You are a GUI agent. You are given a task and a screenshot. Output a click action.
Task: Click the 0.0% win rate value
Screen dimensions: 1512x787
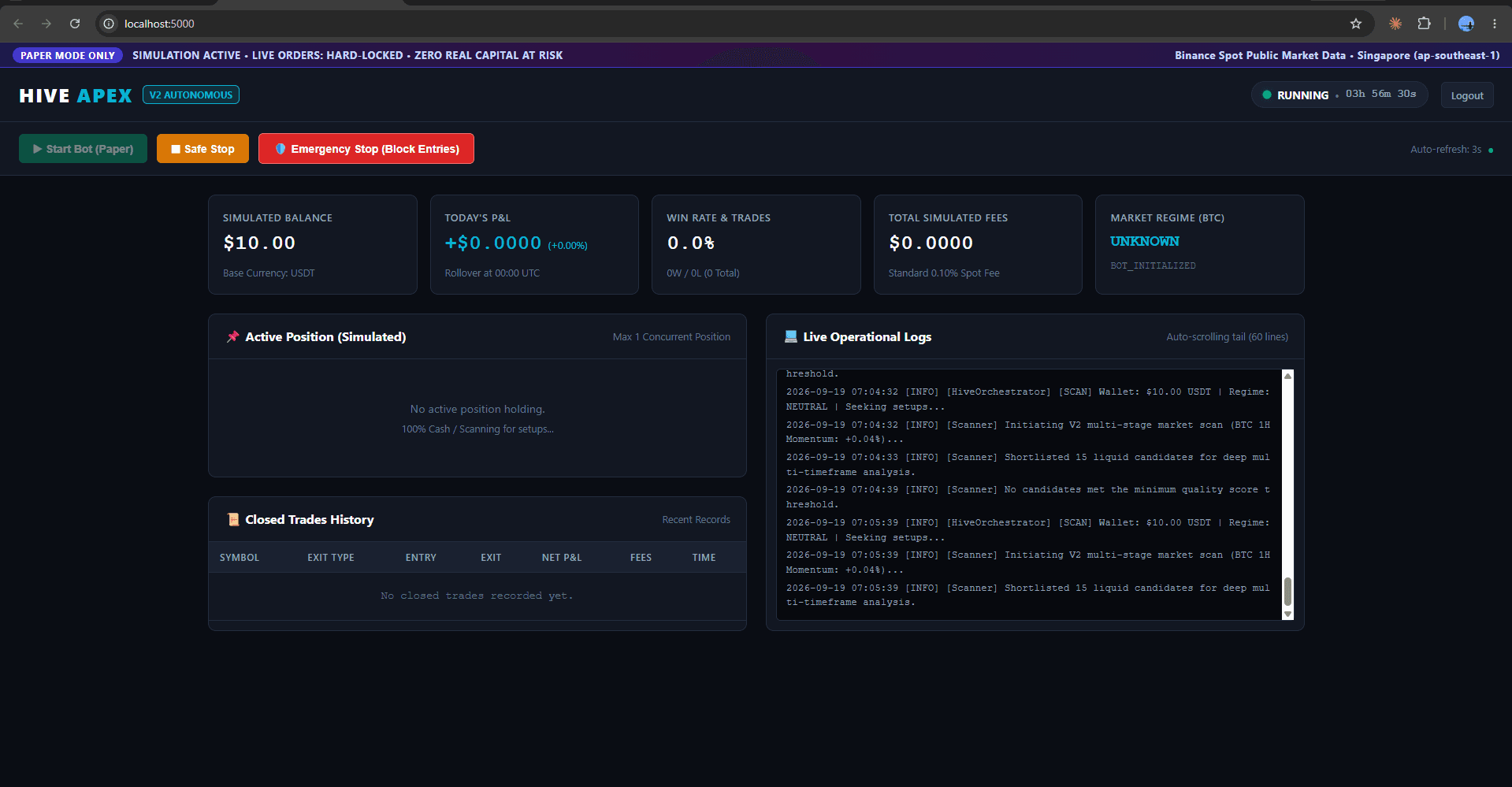pyautogui.click(x=691, y=243)
